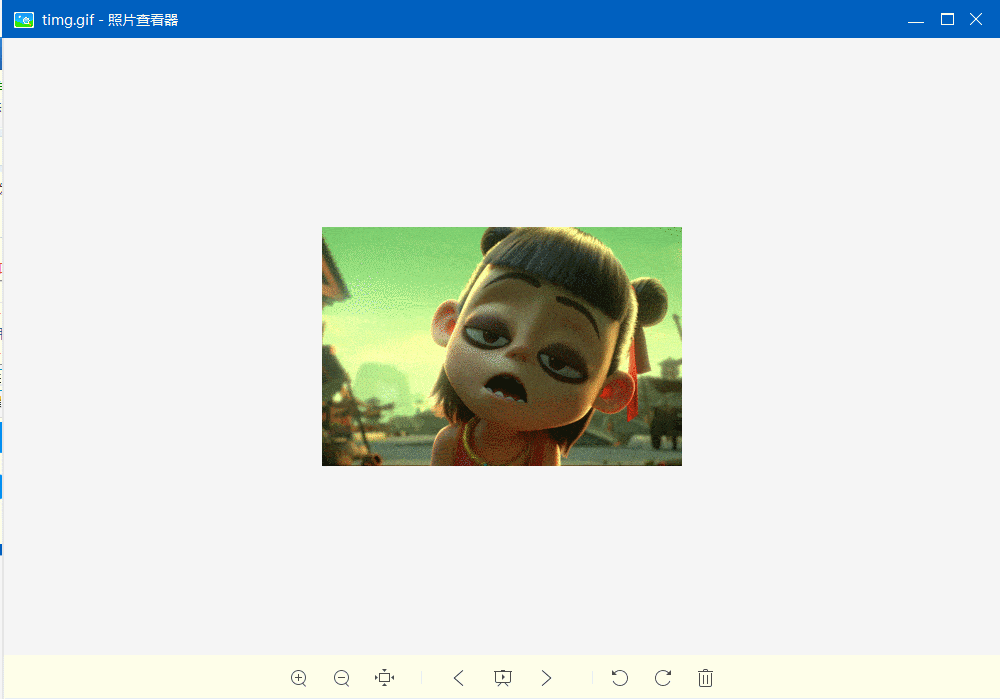Maximize the photo viewer window
The height and width of the screenshot is (699, 1000).
pos(947,19)
